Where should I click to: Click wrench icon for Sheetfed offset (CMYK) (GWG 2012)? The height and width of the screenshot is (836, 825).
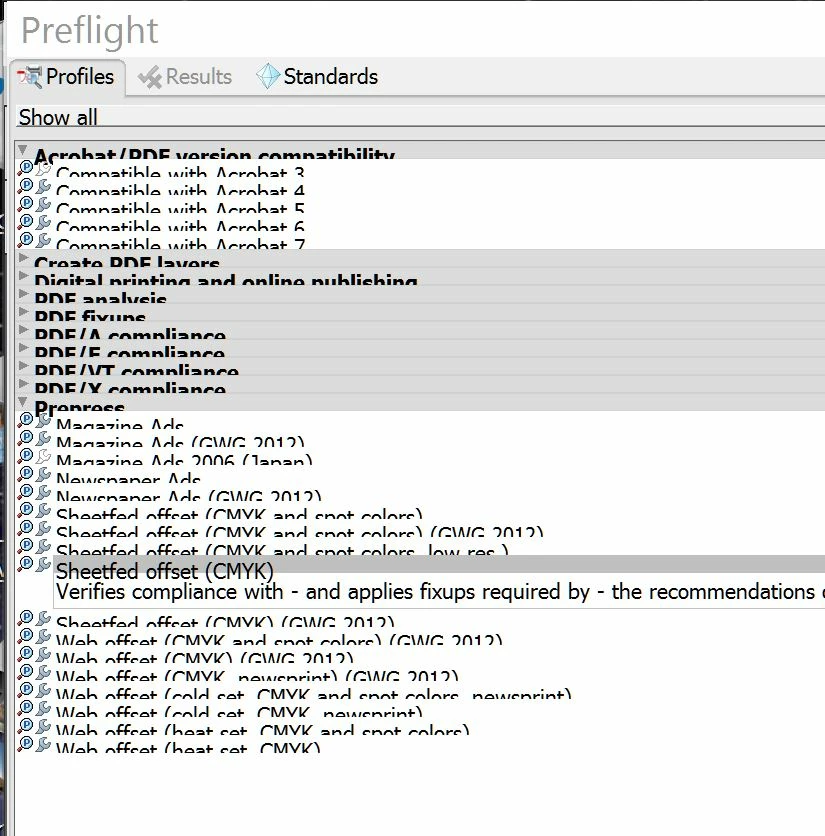pos(44,618)
